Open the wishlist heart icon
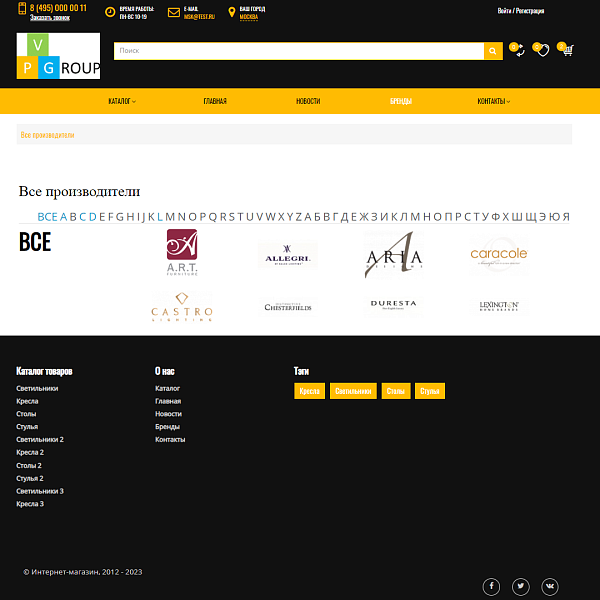Viewport: 600px width, 600px height. (542, 50)
